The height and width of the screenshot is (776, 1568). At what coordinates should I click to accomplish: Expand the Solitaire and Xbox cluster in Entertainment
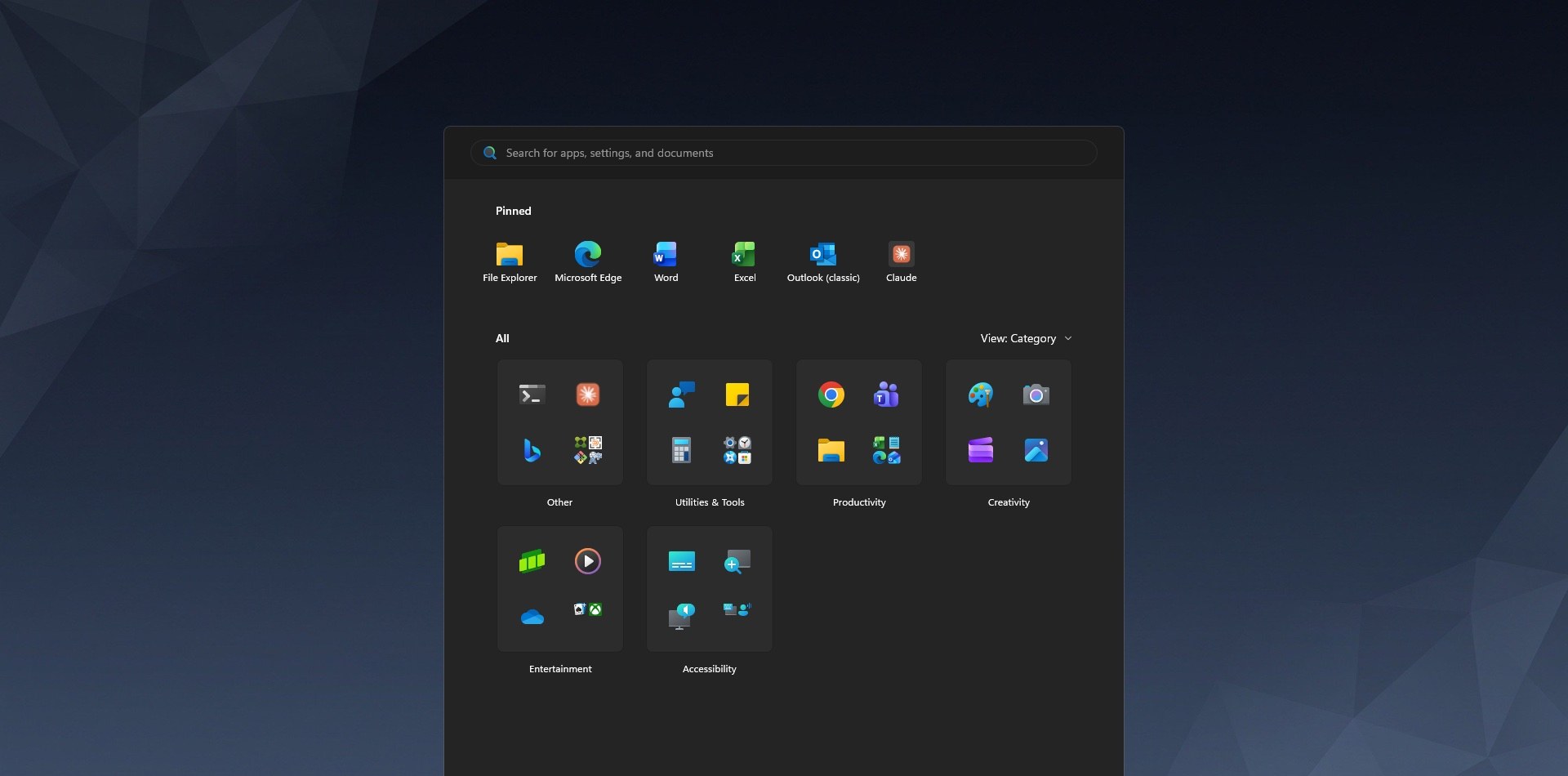(x=588, y=609)
